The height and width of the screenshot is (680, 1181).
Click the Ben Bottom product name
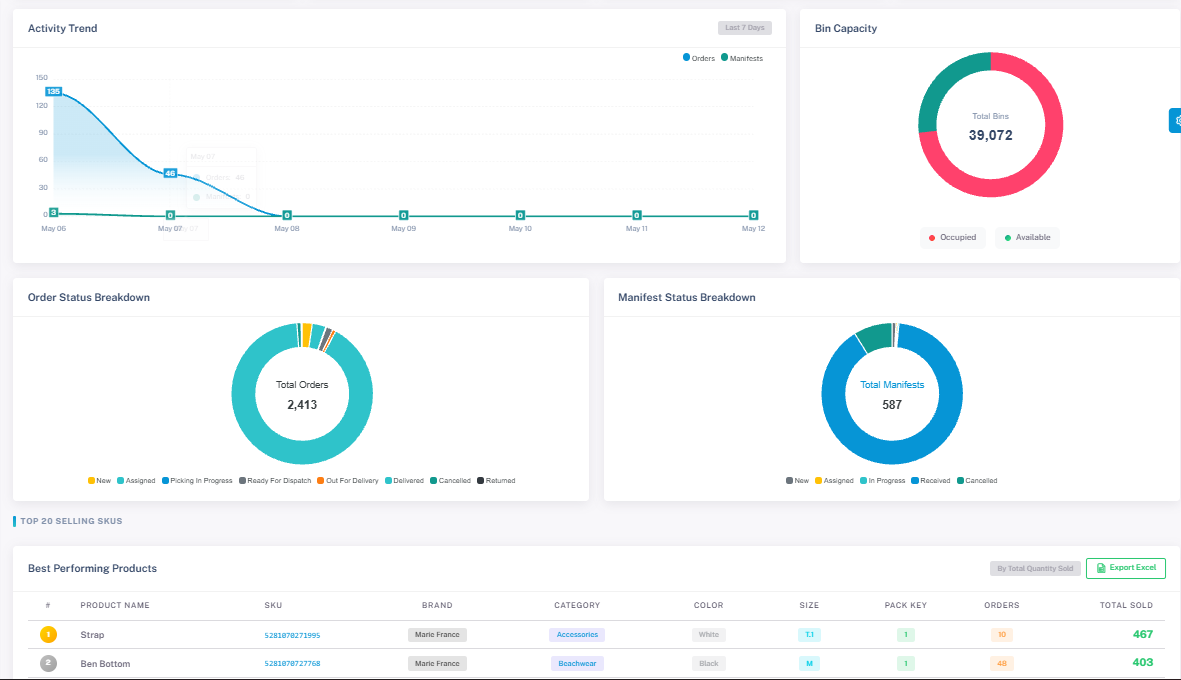(x=105, y=663)
